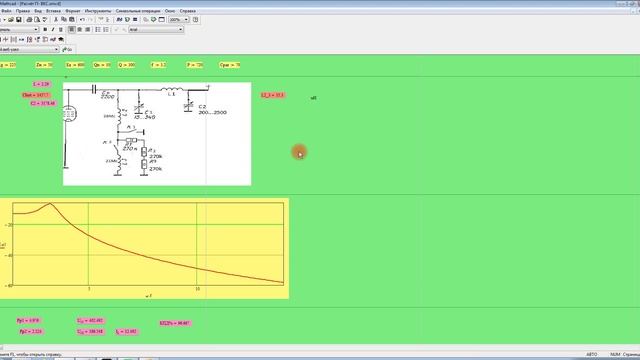Print the worksheet using the printer icon
640x360 pixels.
coord(29,20)
